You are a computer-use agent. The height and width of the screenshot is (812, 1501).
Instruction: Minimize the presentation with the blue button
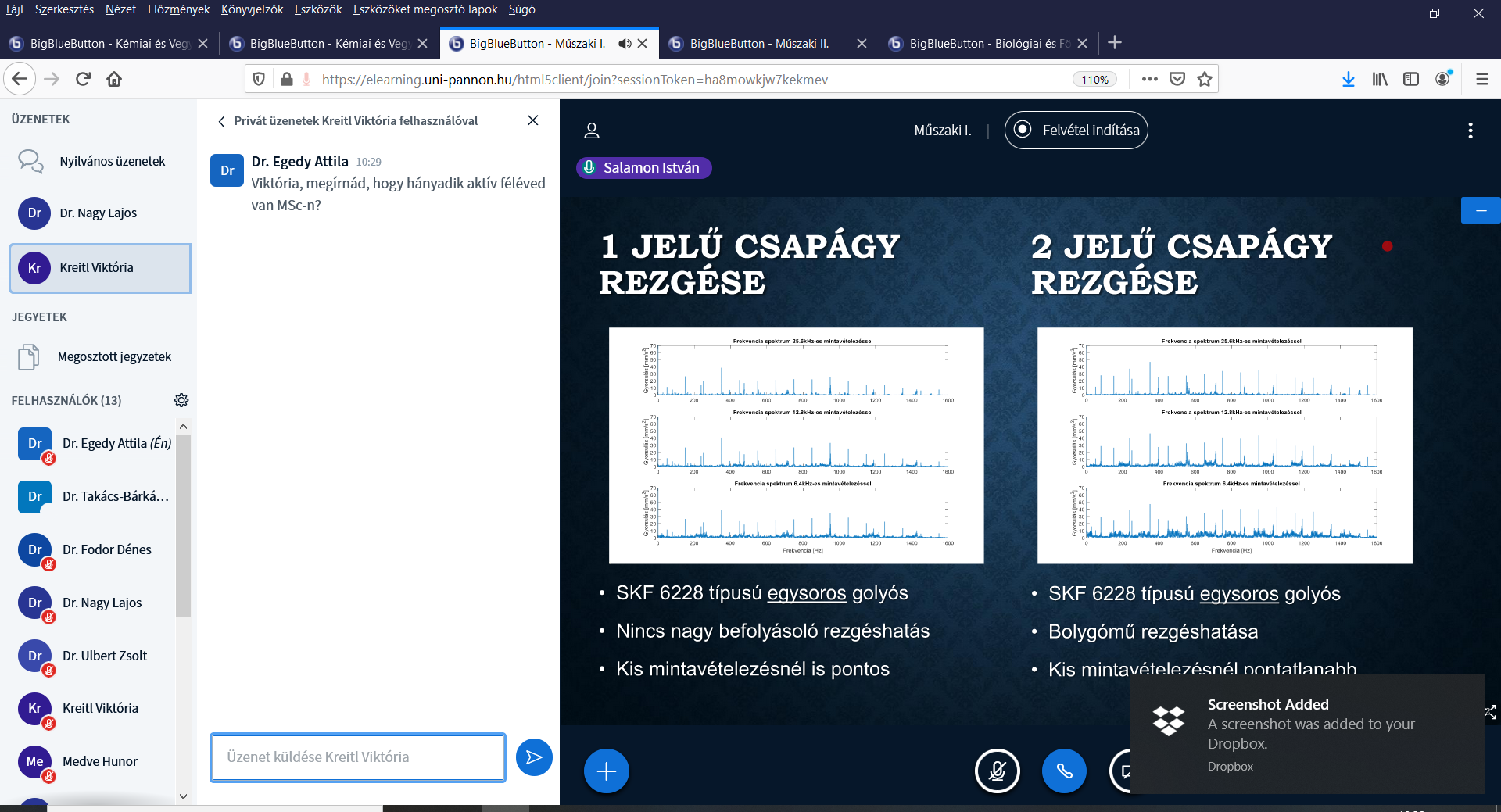point(1480,211)
